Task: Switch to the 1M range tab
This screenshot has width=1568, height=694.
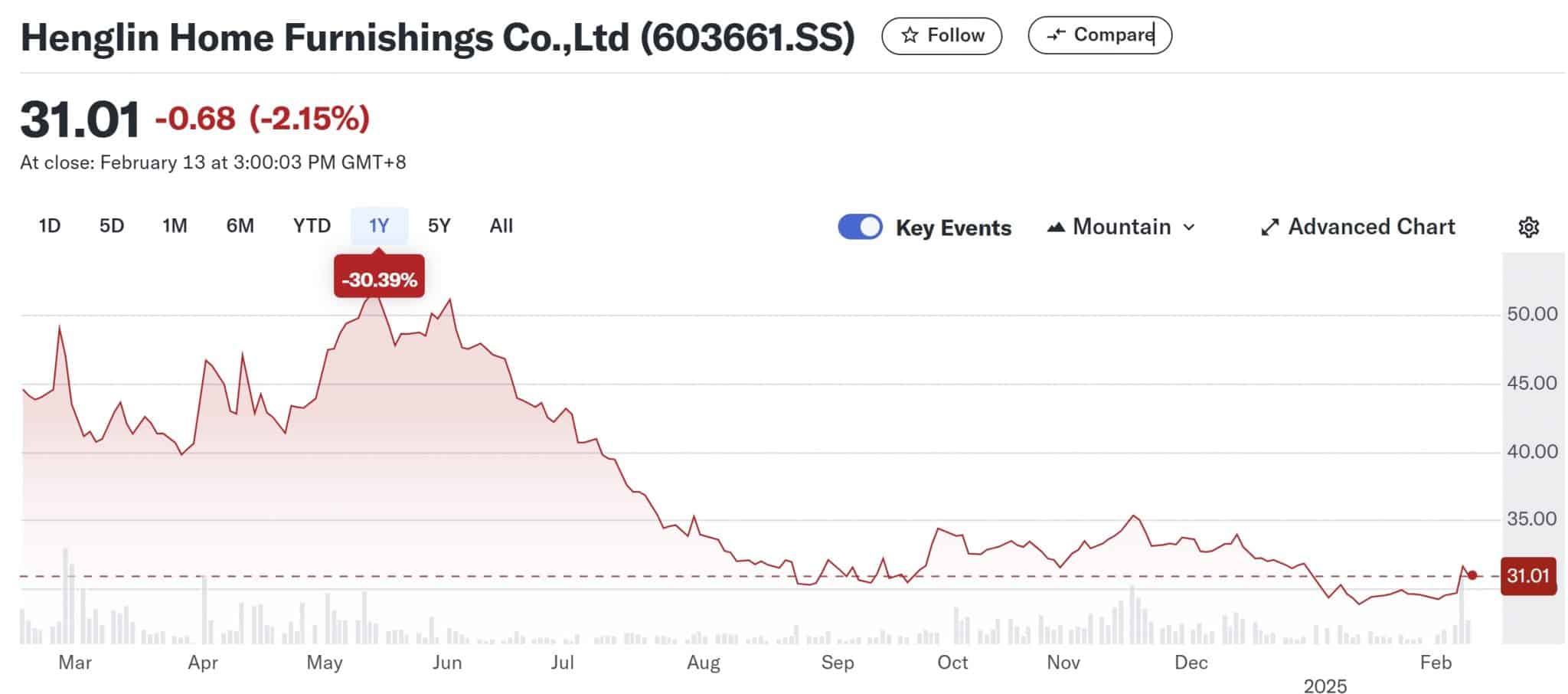Action: [175, 226]
